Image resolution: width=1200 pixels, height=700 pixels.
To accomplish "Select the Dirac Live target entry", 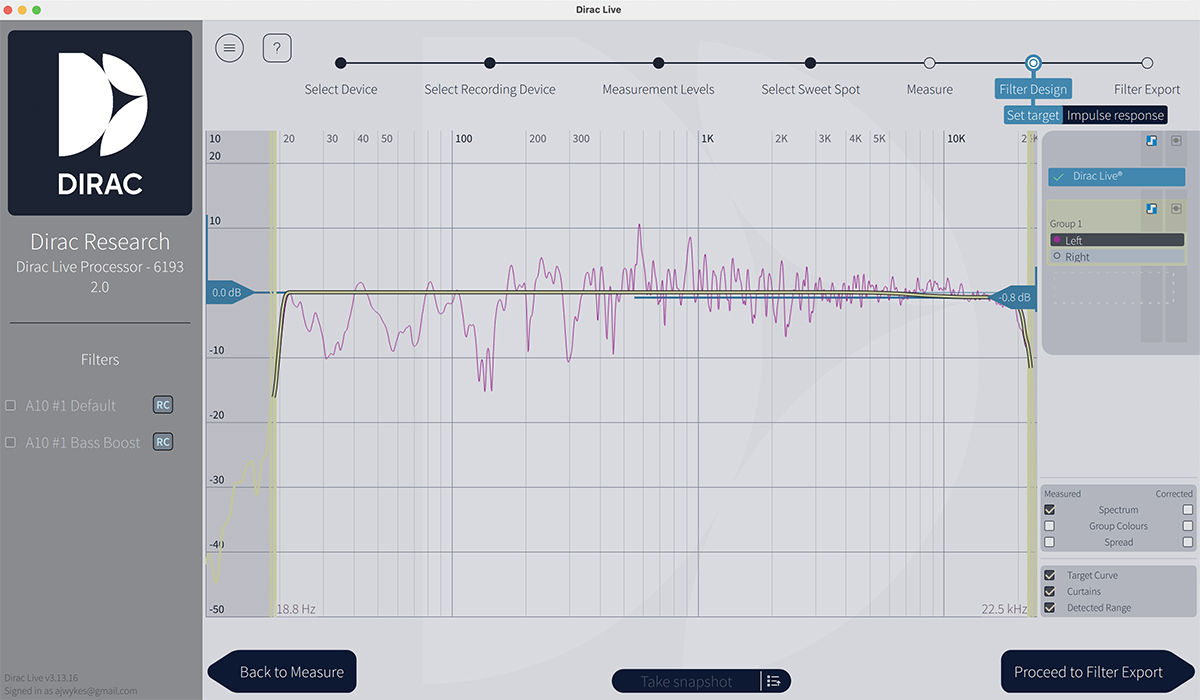I will point(1116,177).
